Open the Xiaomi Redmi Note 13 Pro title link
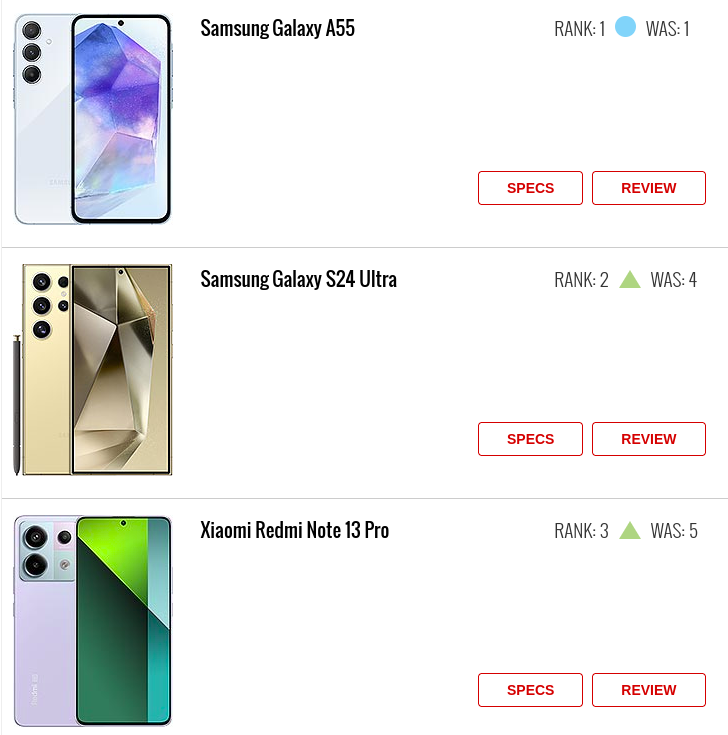The height and width of the screenshot is (735, 728). coord(295,530)
